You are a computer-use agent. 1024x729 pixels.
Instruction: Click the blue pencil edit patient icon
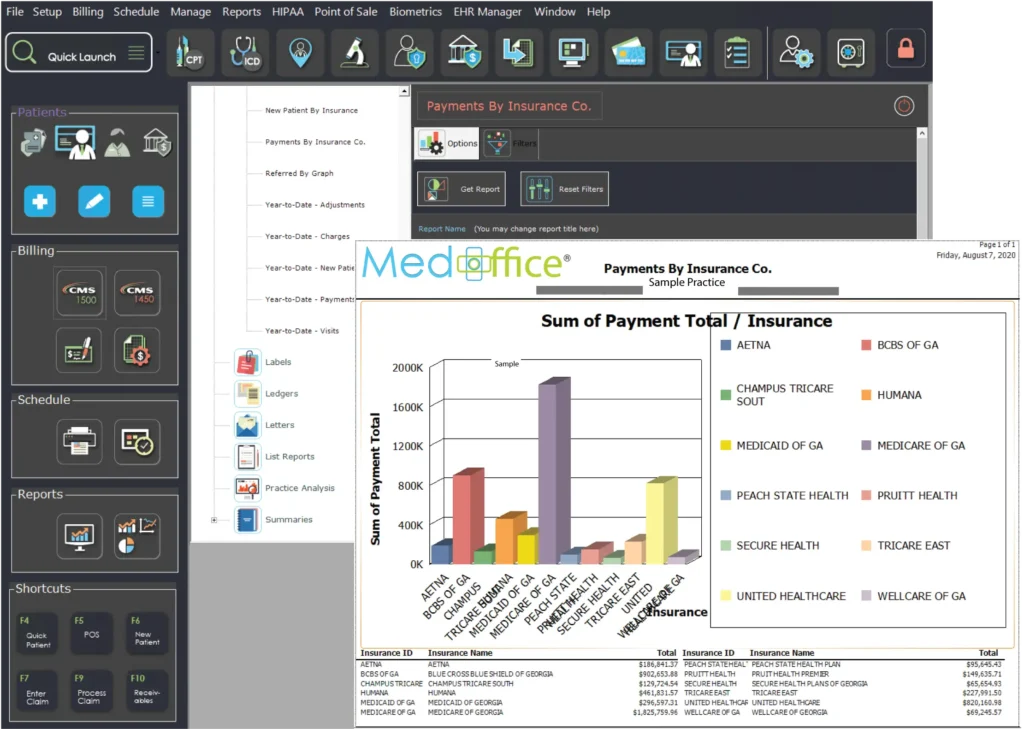point(94,202)
